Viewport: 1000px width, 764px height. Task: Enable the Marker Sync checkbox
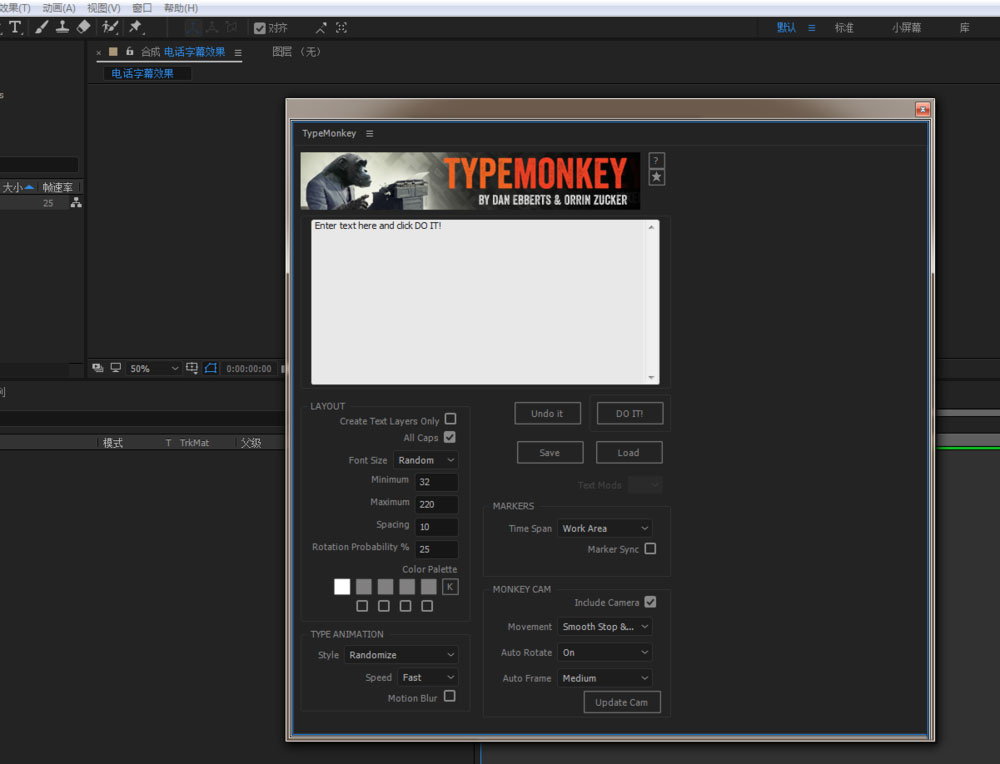pos(650,549)
